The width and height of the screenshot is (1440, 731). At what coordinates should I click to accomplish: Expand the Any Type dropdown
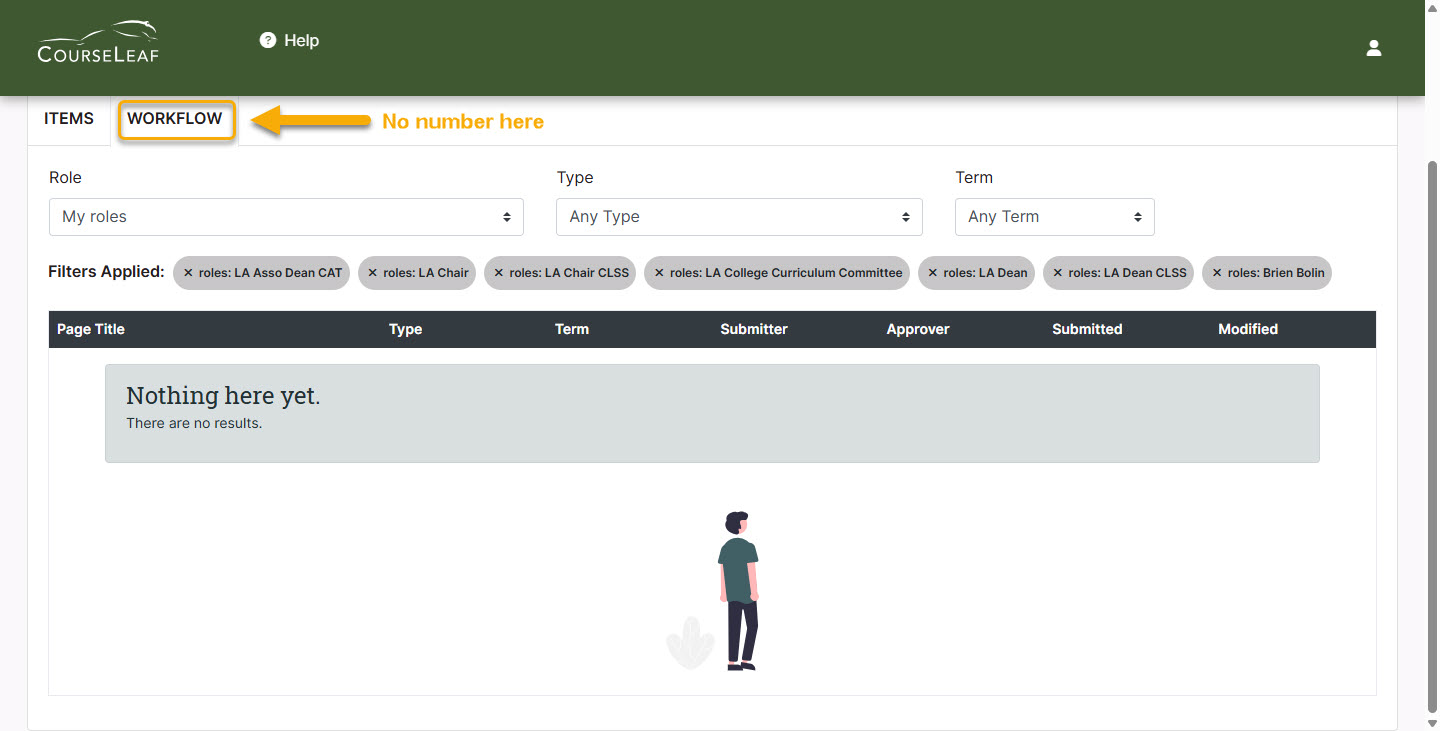(x=739, y=216)
